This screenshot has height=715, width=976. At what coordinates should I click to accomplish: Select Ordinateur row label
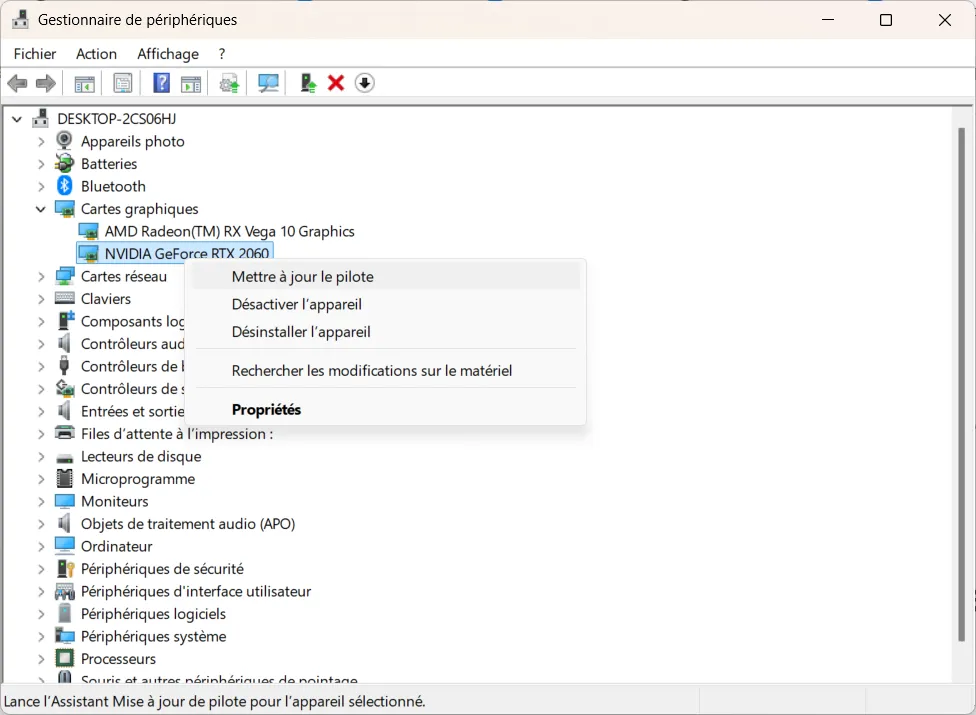point(116,546)
